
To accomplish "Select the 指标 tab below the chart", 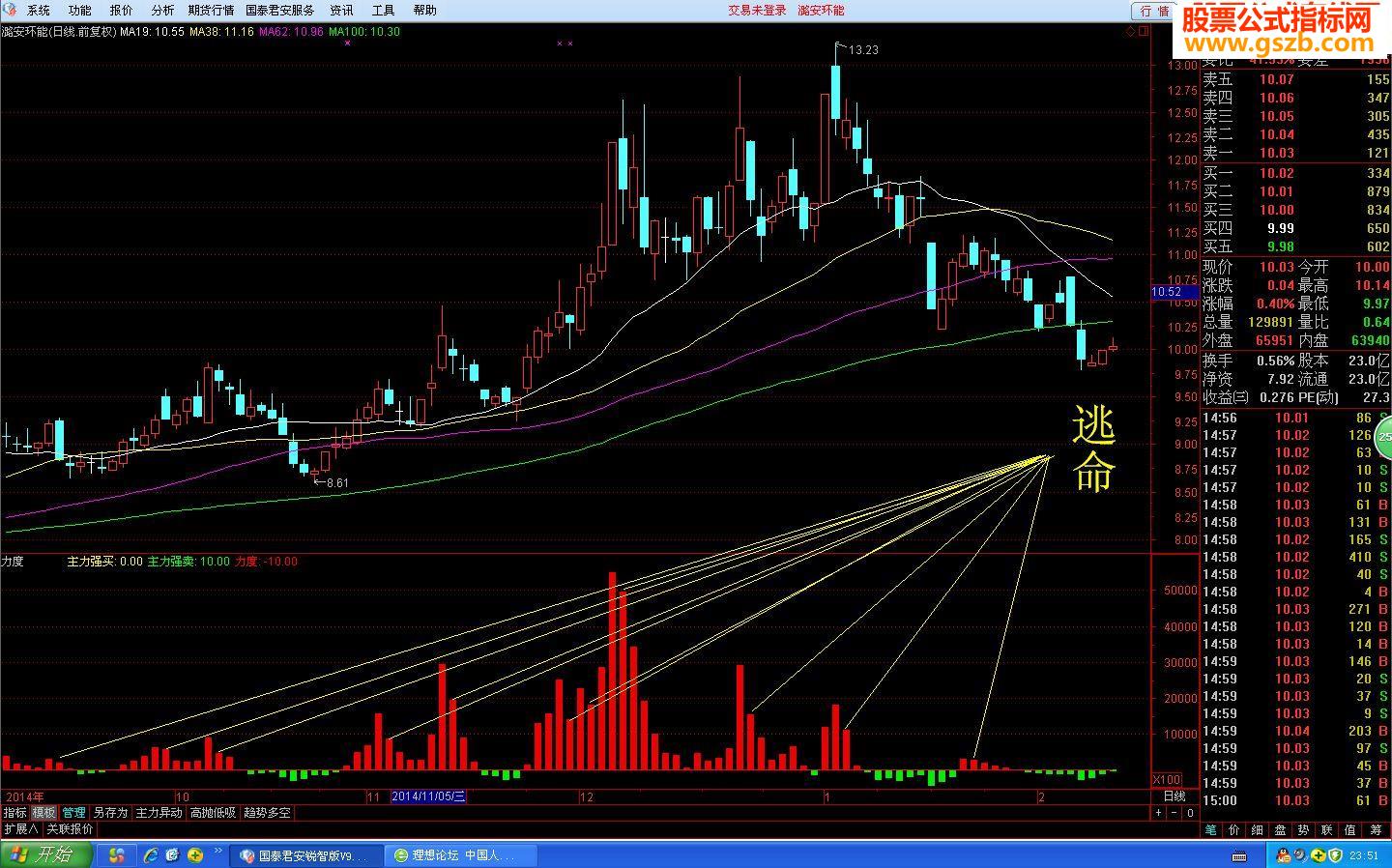I will click(14, 813).
